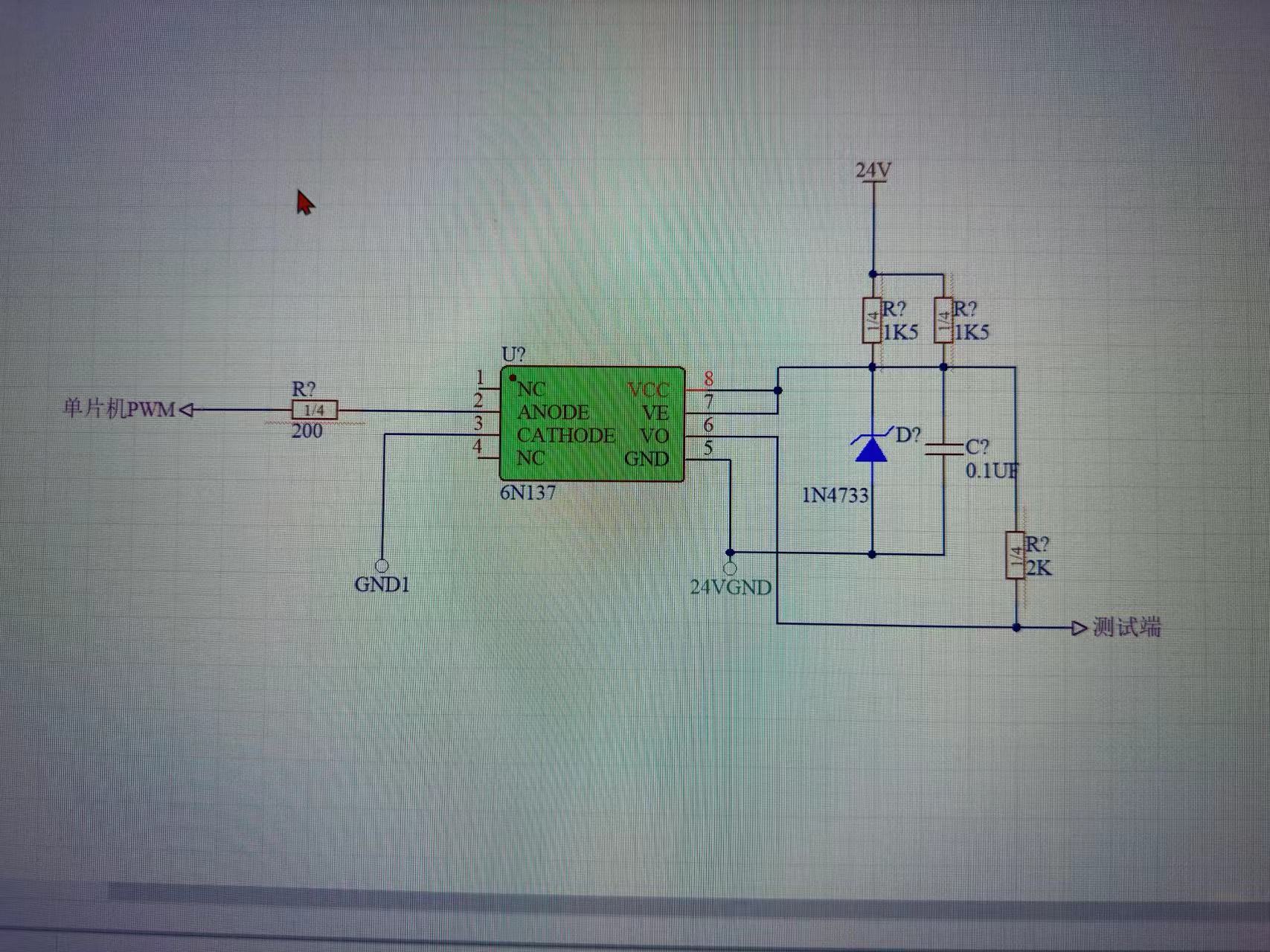Select the capacitor symbol C?

tap(943, 448)
